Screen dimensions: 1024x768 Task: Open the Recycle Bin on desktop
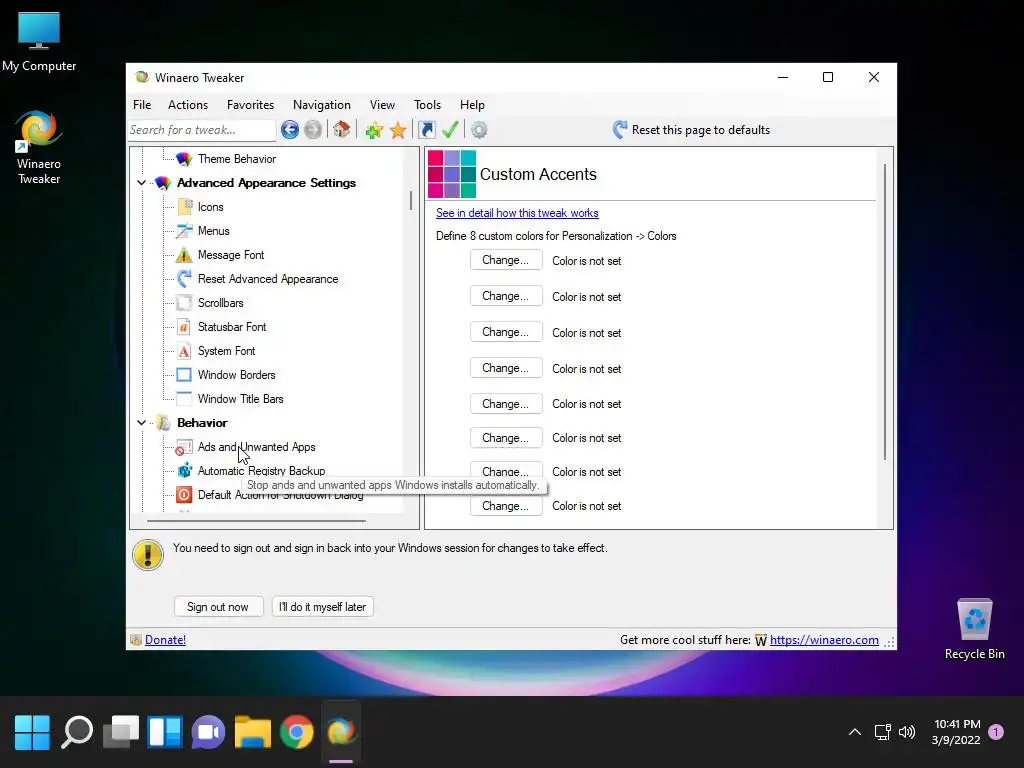[x=974, y=630]
